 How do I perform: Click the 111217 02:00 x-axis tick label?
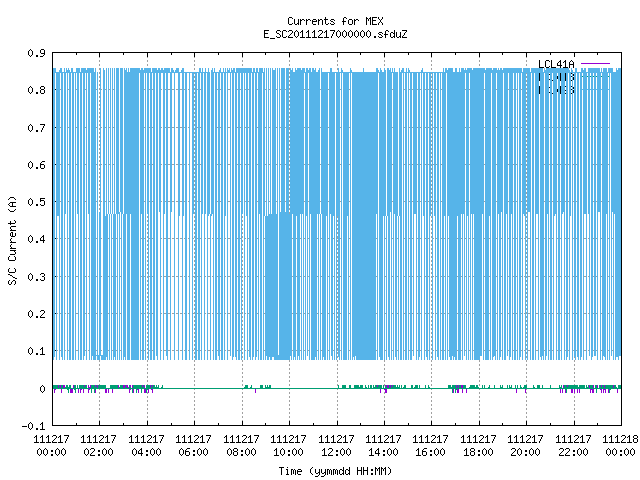[x=98, y=446]
